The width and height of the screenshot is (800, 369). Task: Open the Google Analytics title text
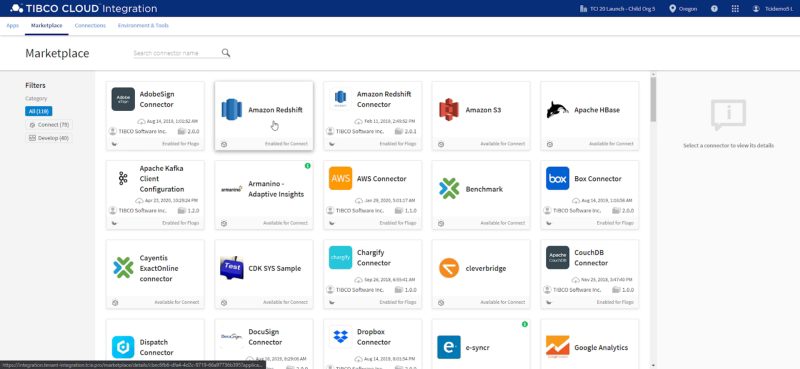tap(601, 347)
